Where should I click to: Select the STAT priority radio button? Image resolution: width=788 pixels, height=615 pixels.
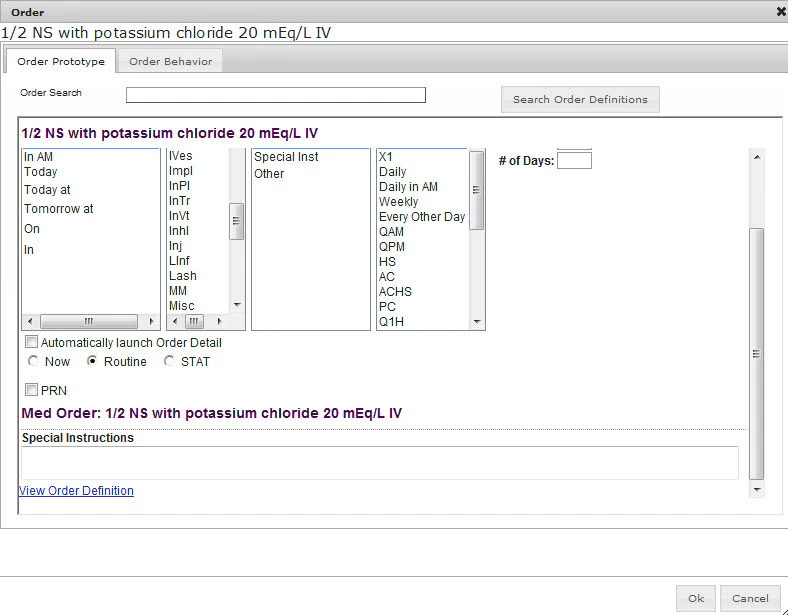coord(169,361)
